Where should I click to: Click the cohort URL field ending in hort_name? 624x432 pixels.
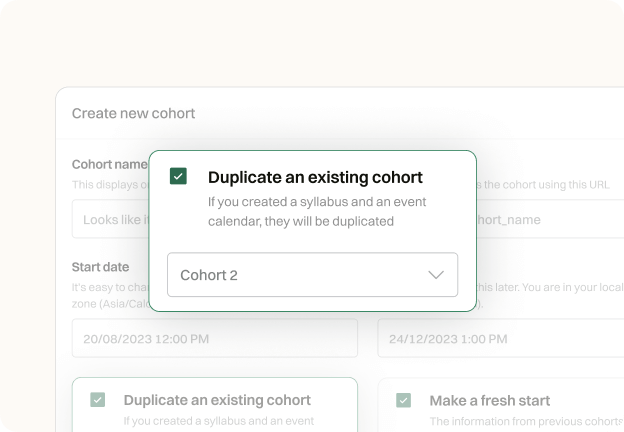[550, 219]
